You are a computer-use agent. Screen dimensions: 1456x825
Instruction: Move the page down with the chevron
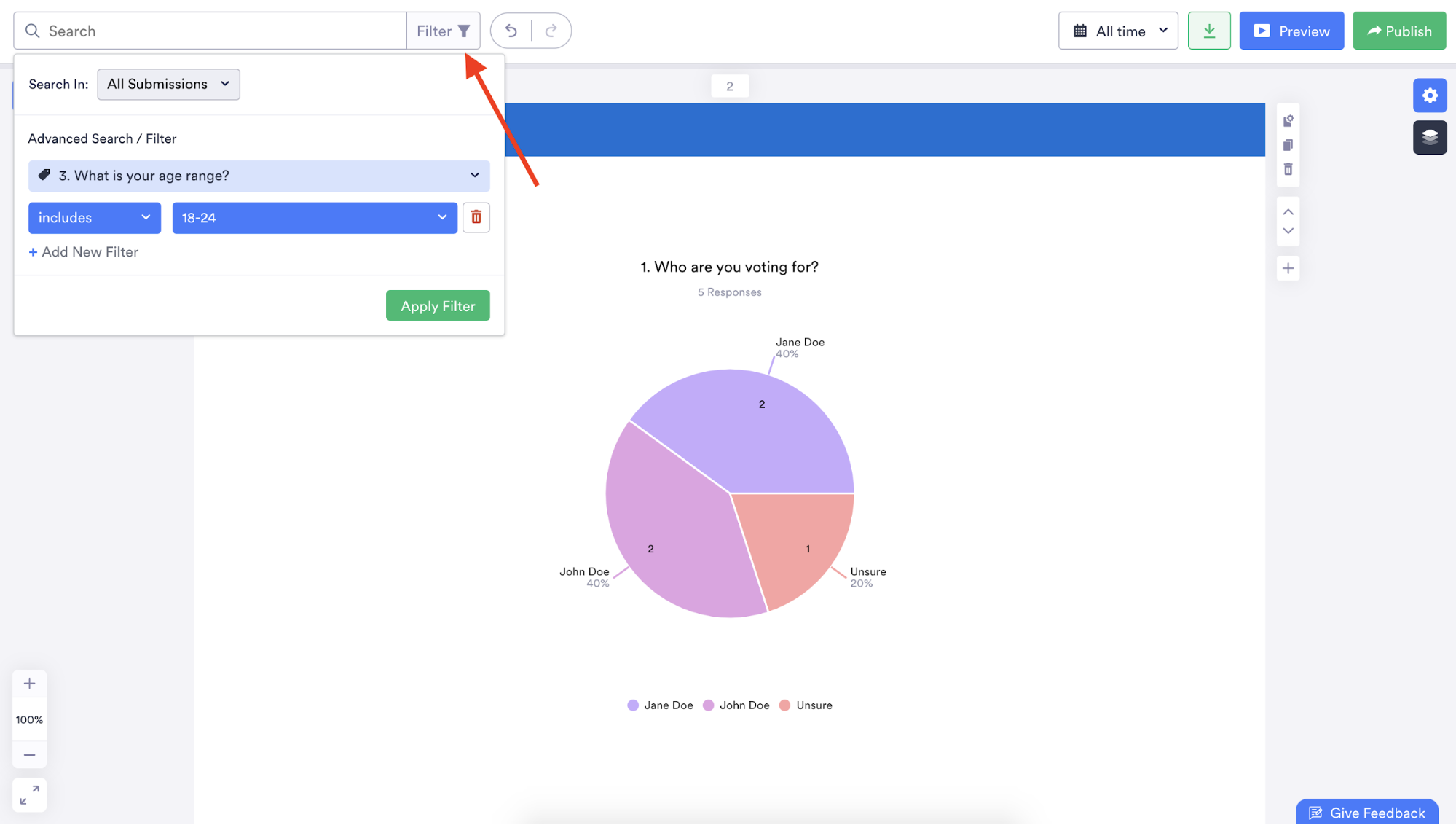tap(1288, 231)
